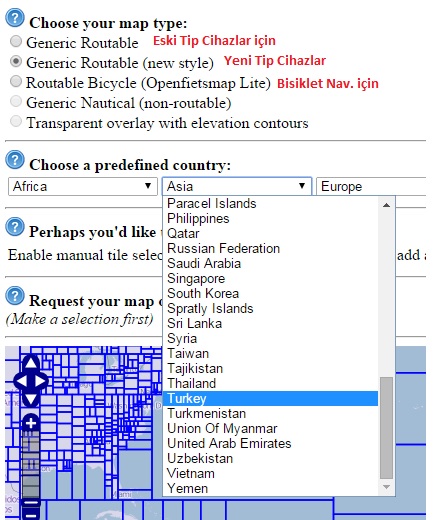Screen dimensions: 436x520
Task: Select Generic Routable (new style) option
Action: click(16, 61)
